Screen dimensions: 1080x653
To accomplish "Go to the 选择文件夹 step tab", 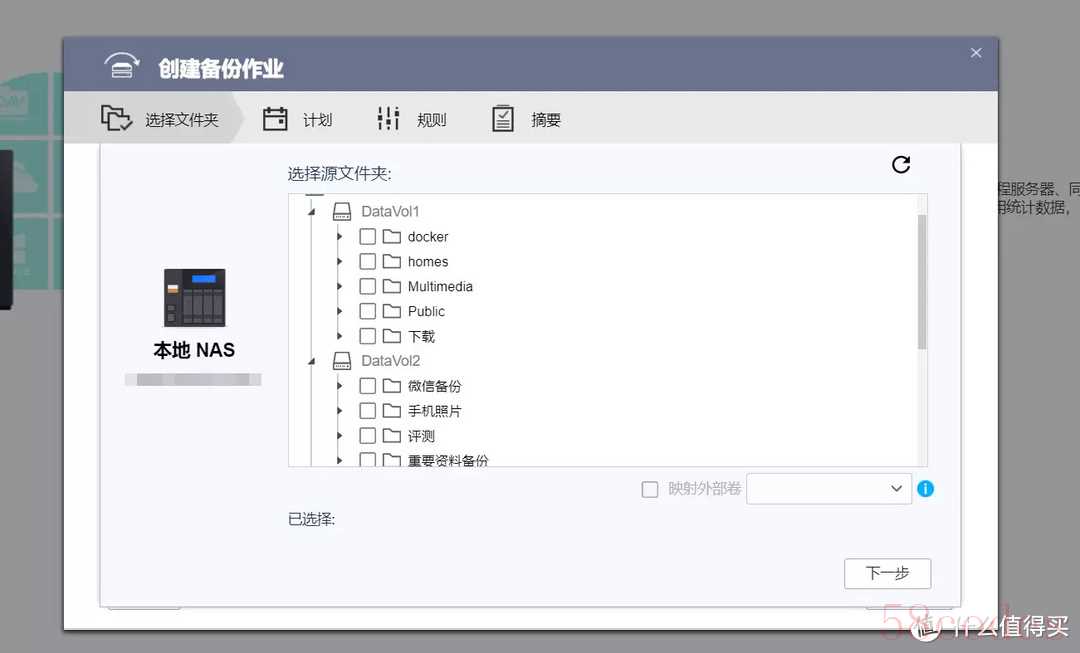I will 159,119.
